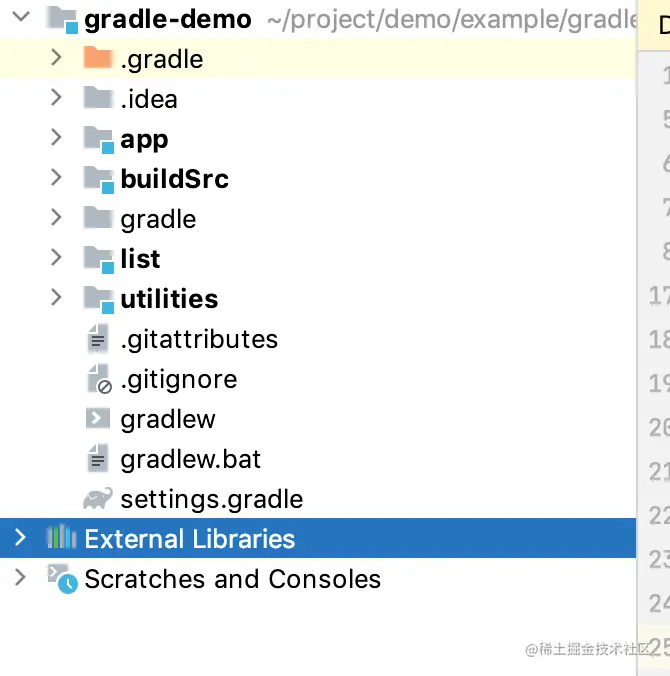The width and height of the screenshot is (670, 676).
Task: Expand the External Libraries node
Action: (x=20, y=539)
